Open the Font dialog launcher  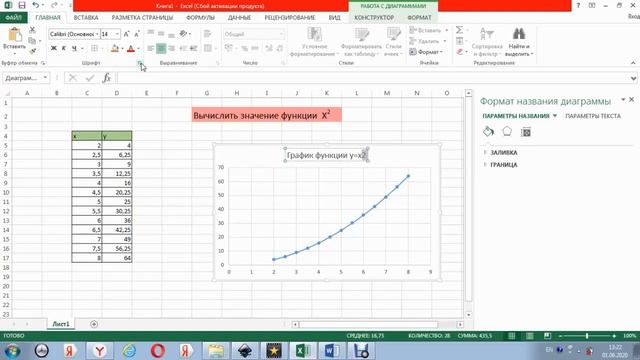click(140, 63)
